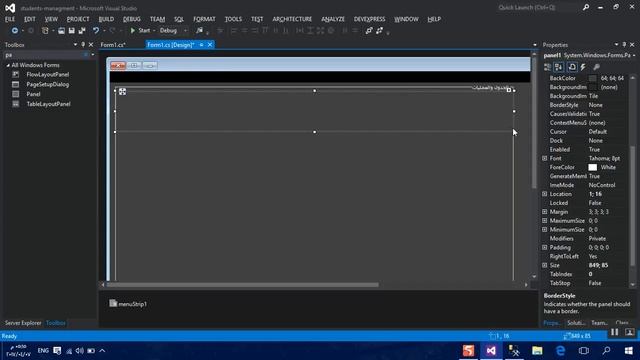This screenshot has height=360, width=640.
Task: Select the BorderStyle property row
Action: pos(586,105)
